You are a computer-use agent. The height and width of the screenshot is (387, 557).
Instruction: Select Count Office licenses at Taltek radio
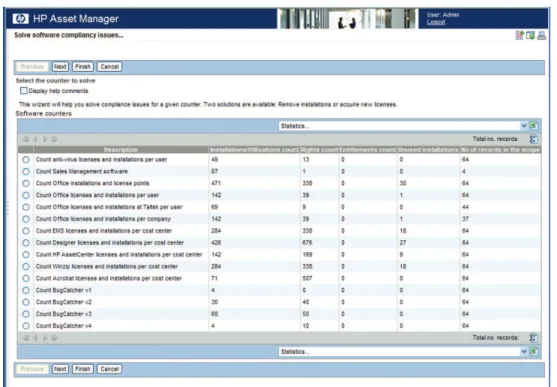[x=26, y=207]
